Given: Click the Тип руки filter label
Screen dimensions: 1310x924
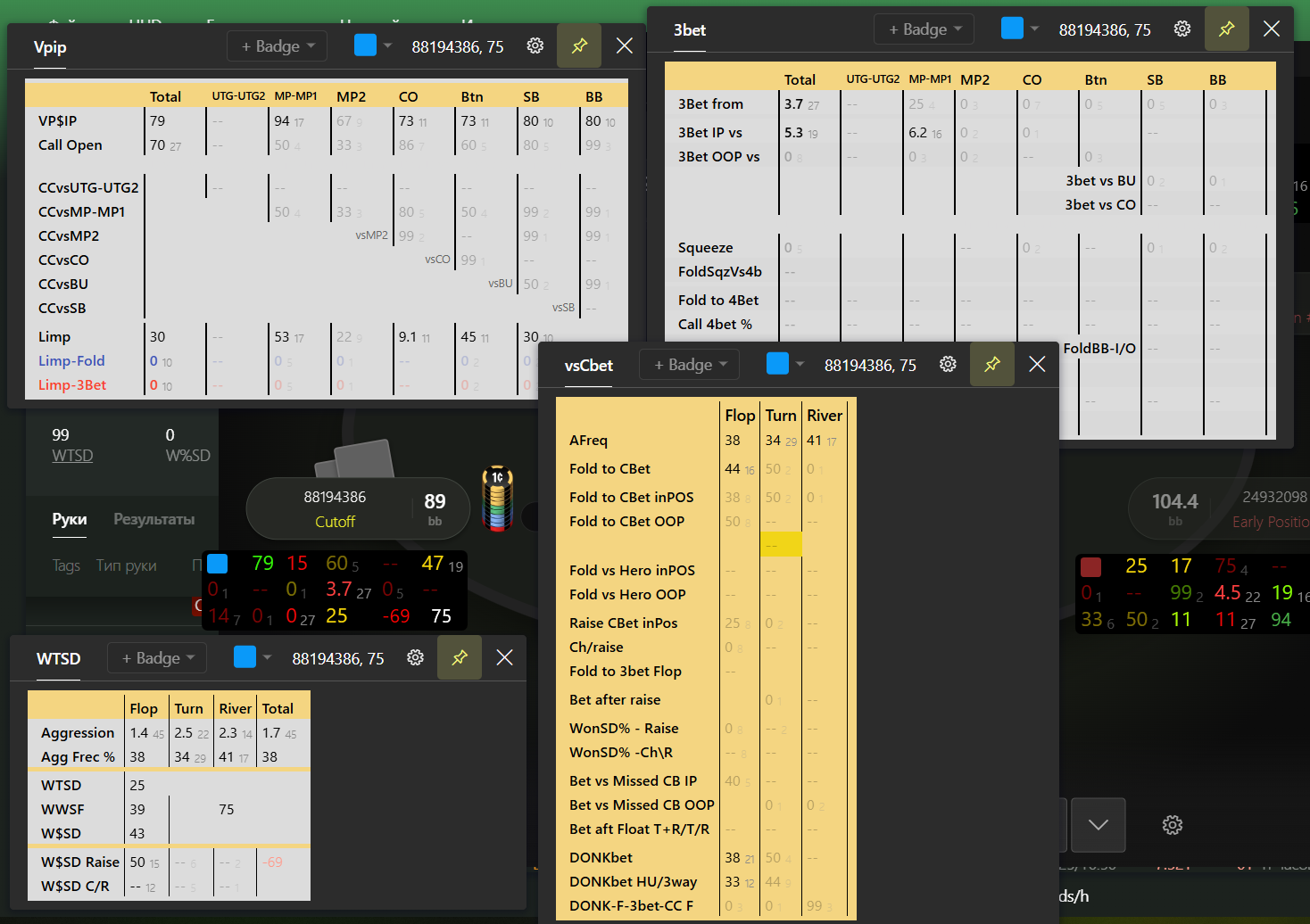Looking at the screenshot, I should coord(126,565).
